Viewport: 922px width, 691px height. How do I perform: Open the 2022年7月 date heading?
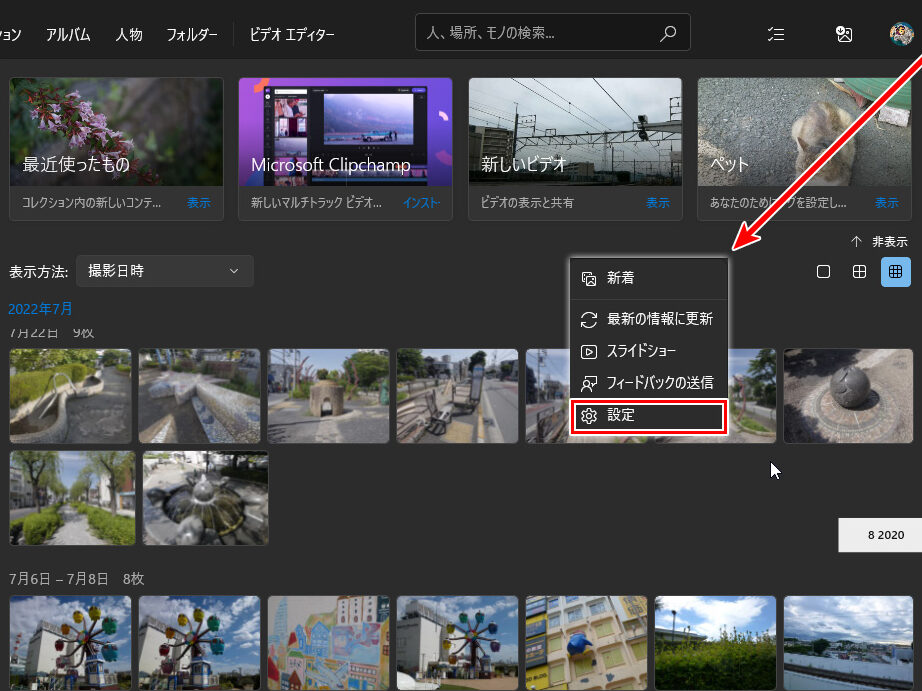(x=41, y=309)
